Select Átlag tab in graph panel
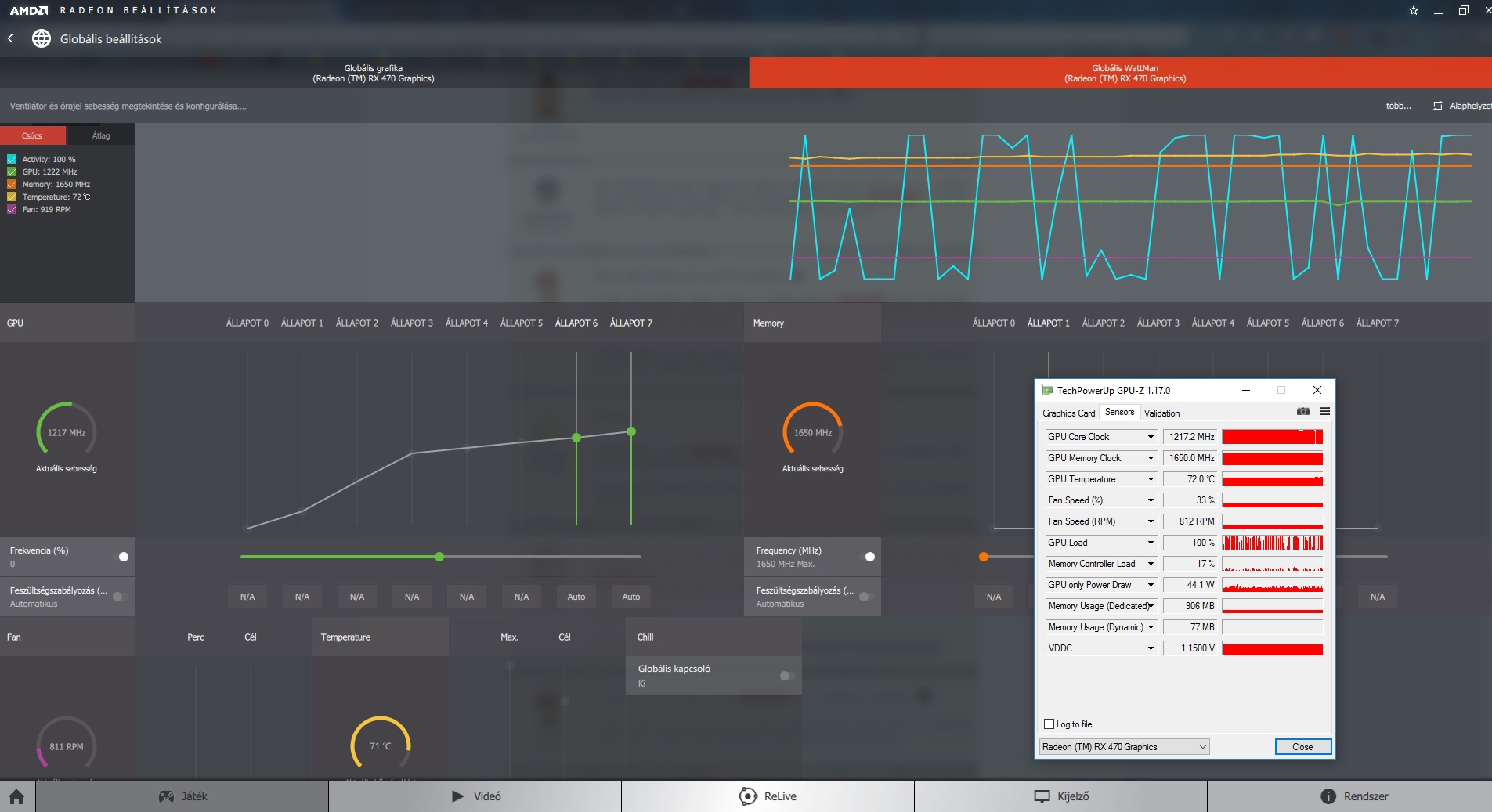The image size is (1492, 812). [101, 135]
